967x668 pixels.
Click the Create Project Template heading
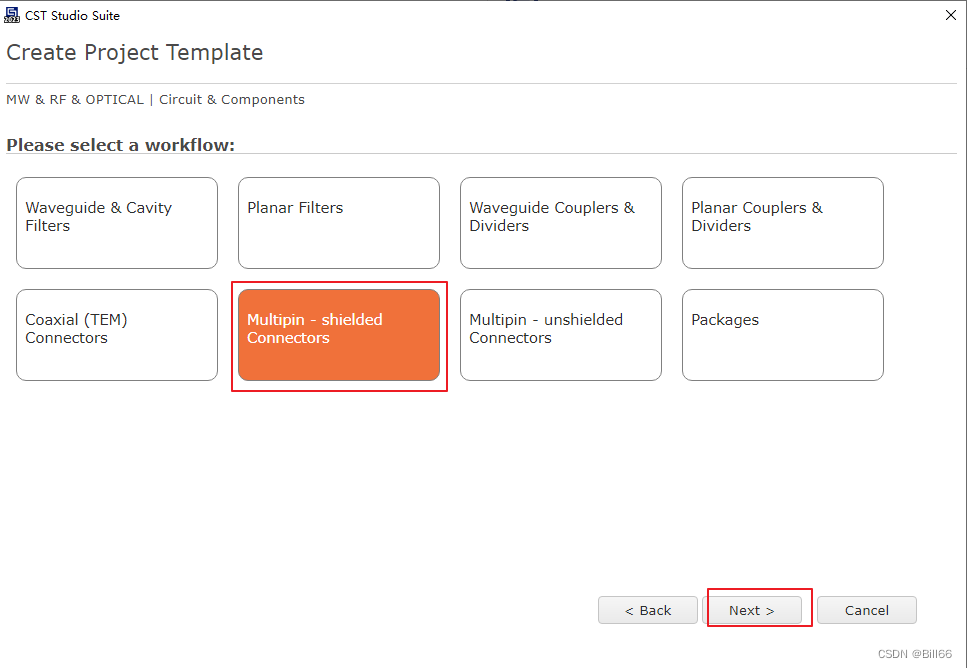pyautogui.click(x=134, y=52)
